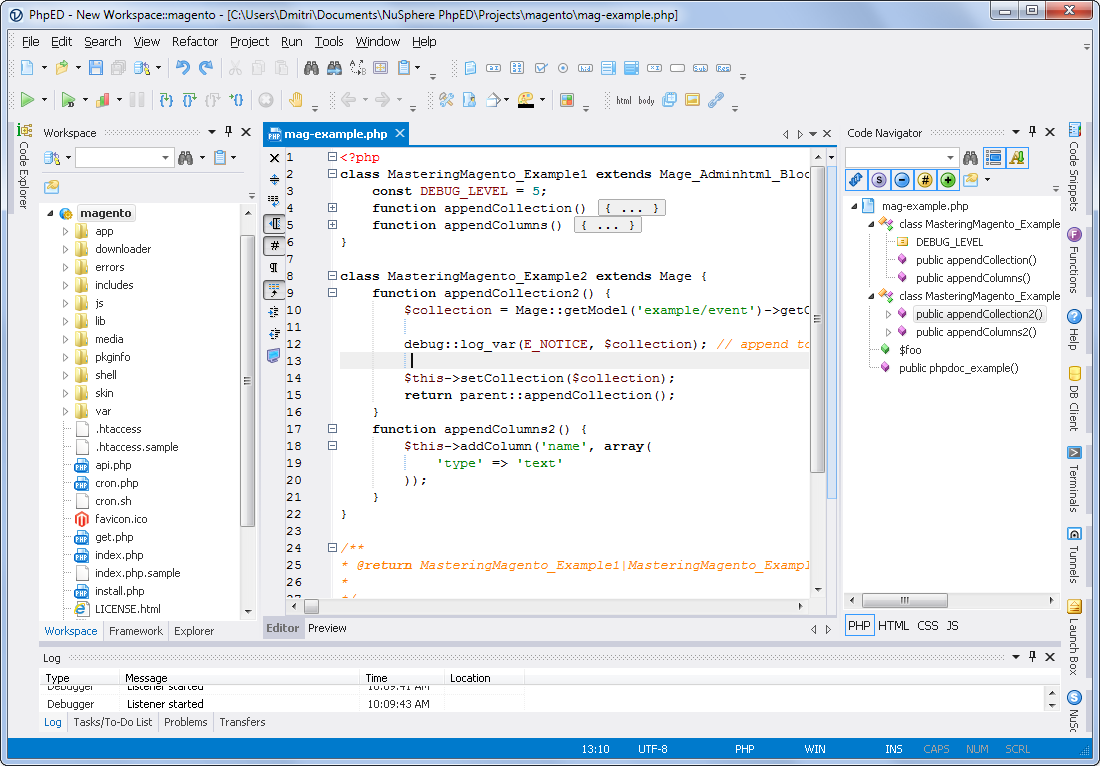
Task: Select index.php in the Workspace tree
Action: pos(119,555)
